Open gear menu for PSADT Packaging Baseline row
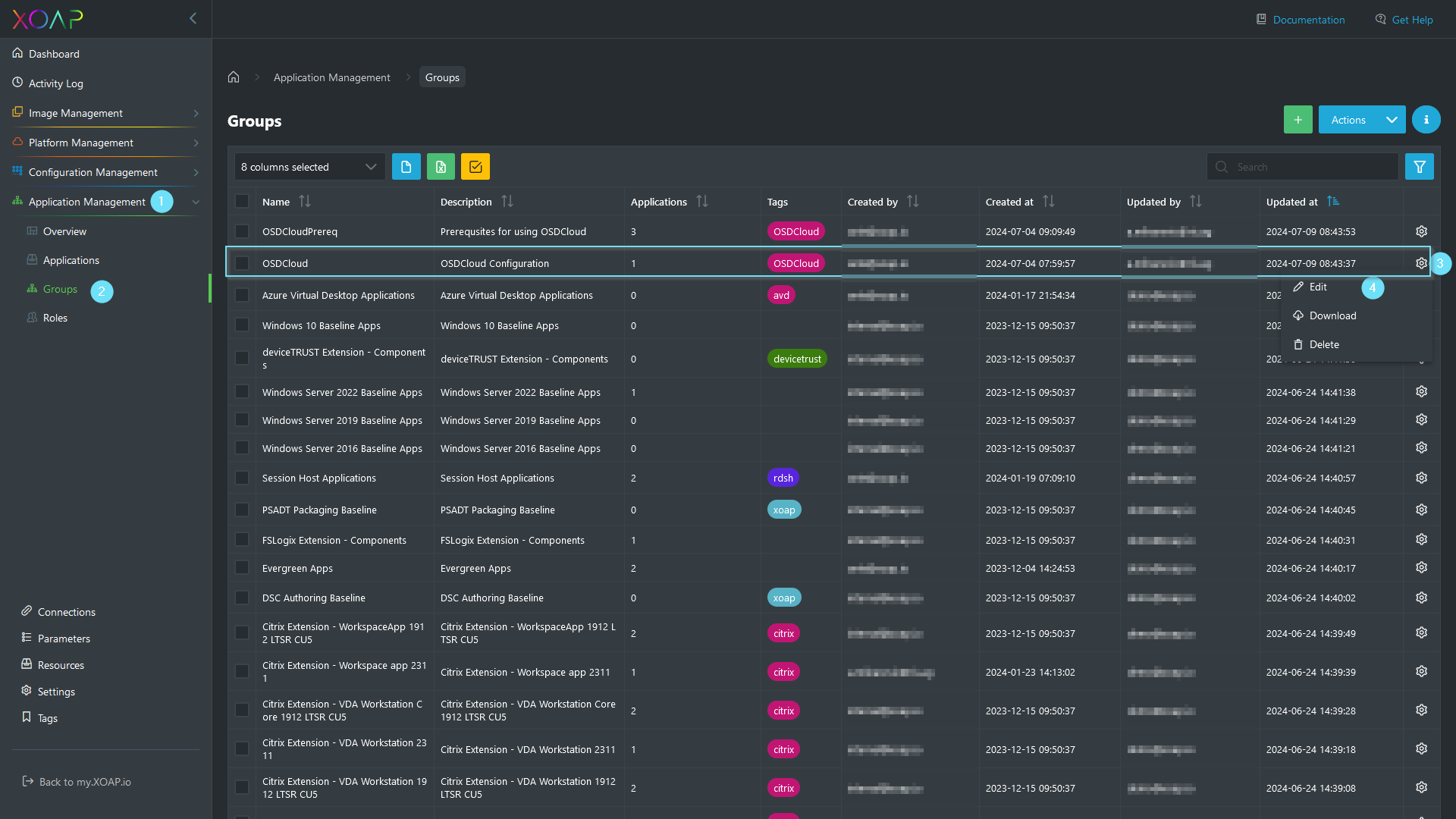Screen dimensions: 1456x819 pyautogui.click(x=1421, y=510)
